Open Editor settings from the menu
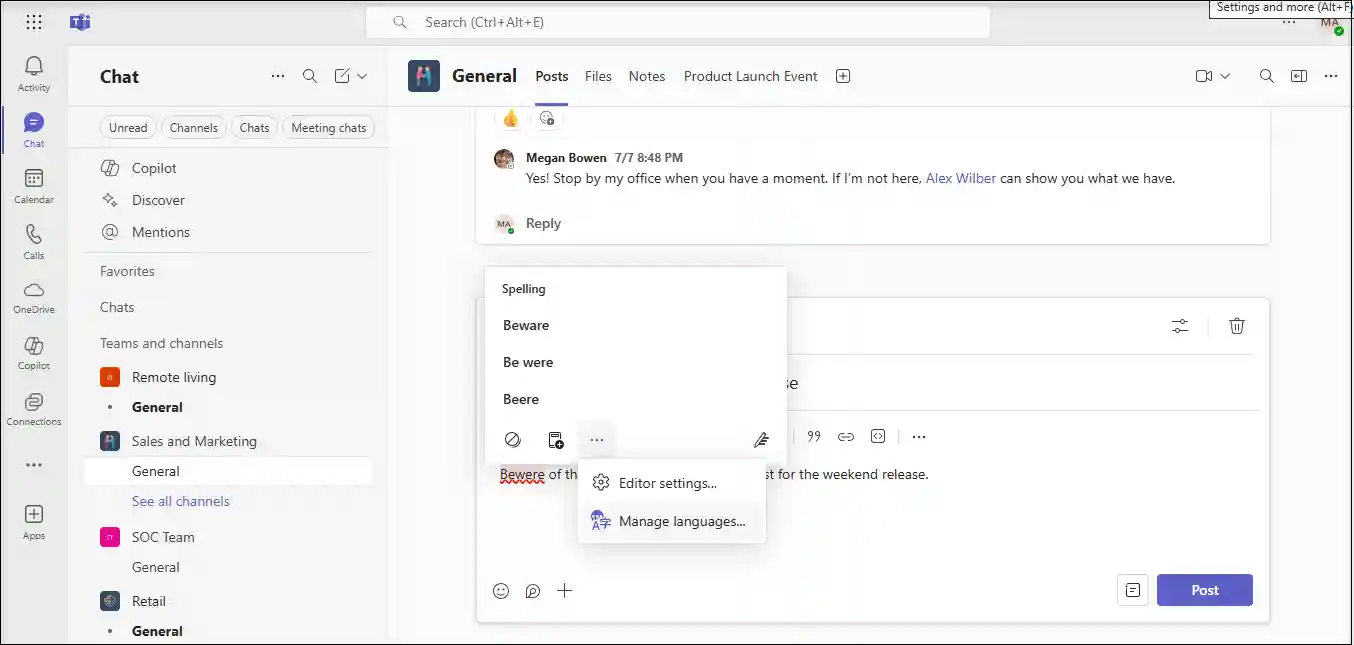Image resolution: width=1354 pixels, height=645 pixels. click(x=672, y=483)
